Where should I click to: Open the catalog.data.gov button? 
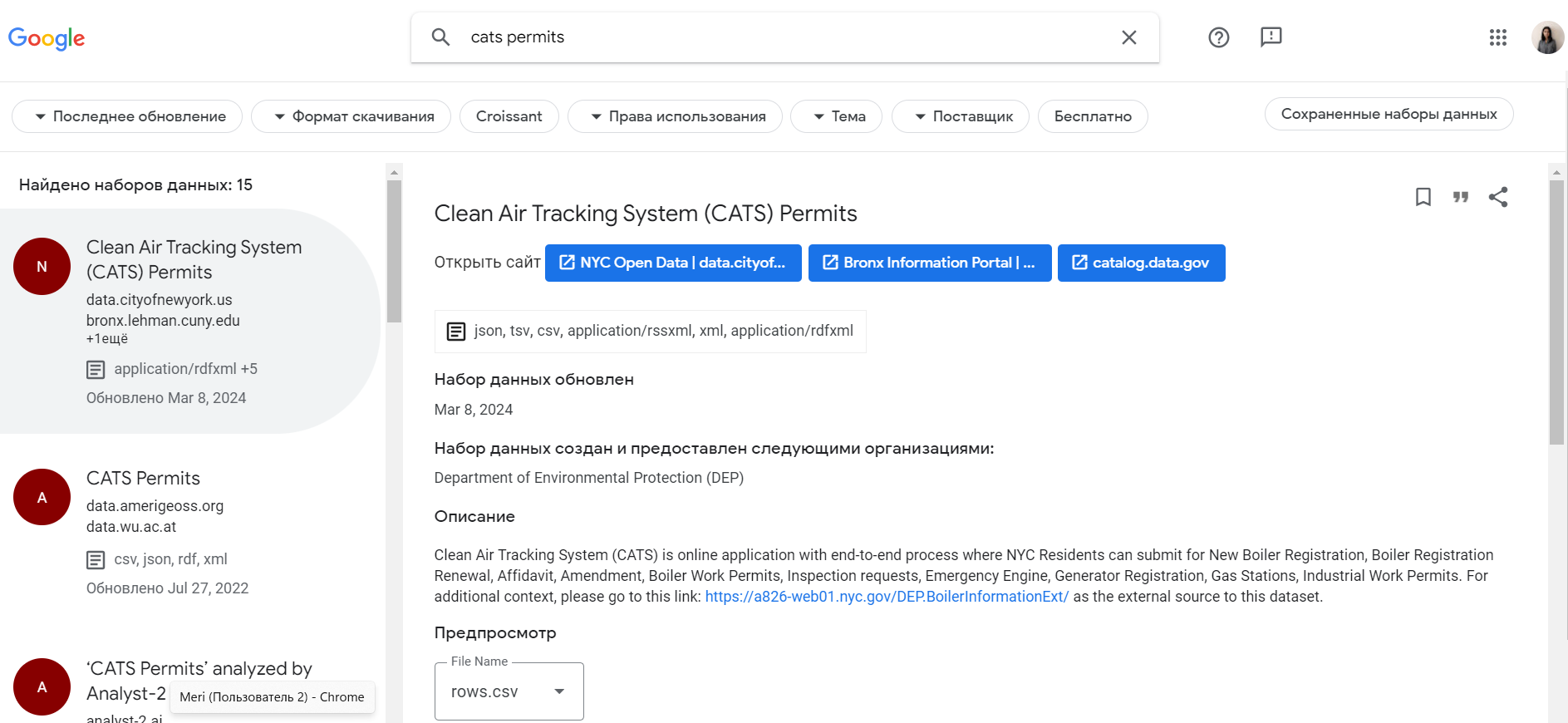tap(1142, 263)
